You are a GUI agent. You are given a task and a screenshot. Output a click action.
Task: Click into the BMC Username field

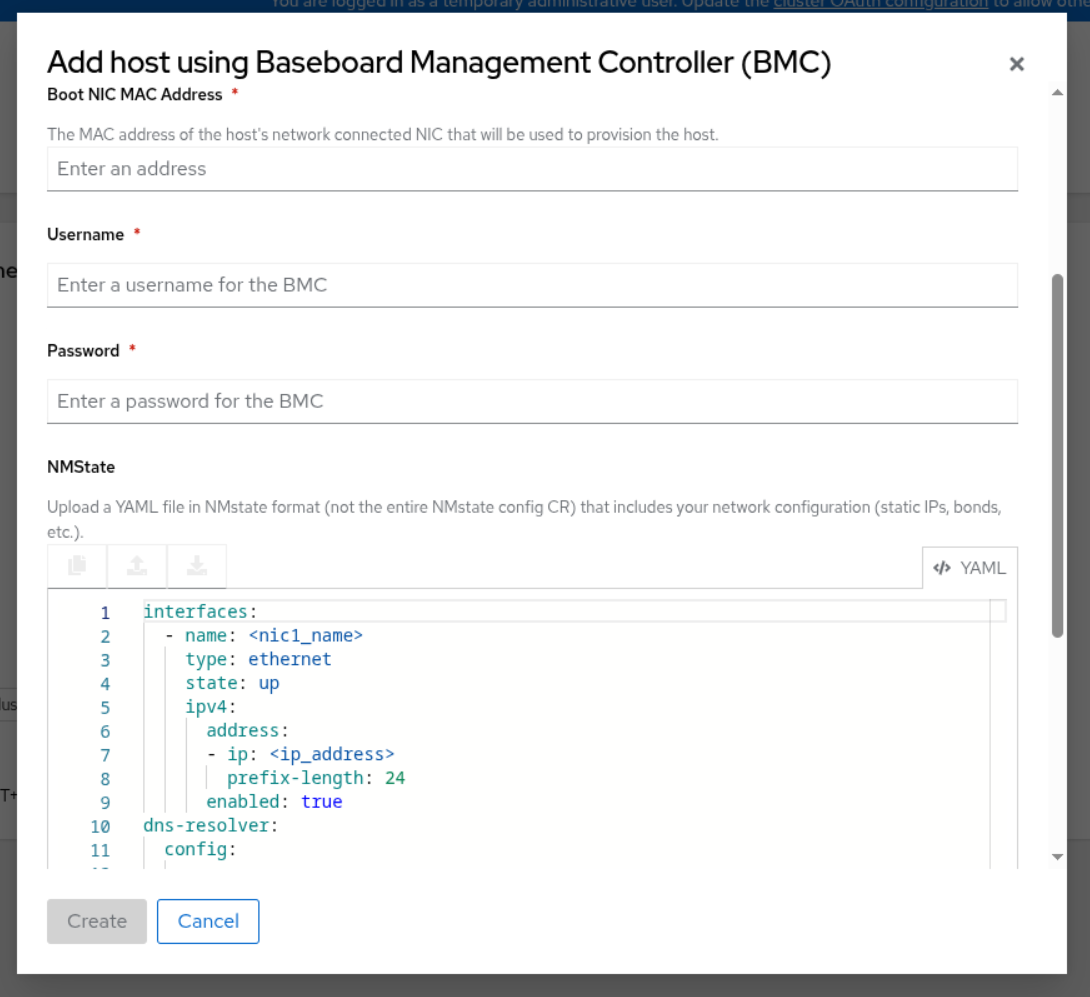(x=532, y=285)
